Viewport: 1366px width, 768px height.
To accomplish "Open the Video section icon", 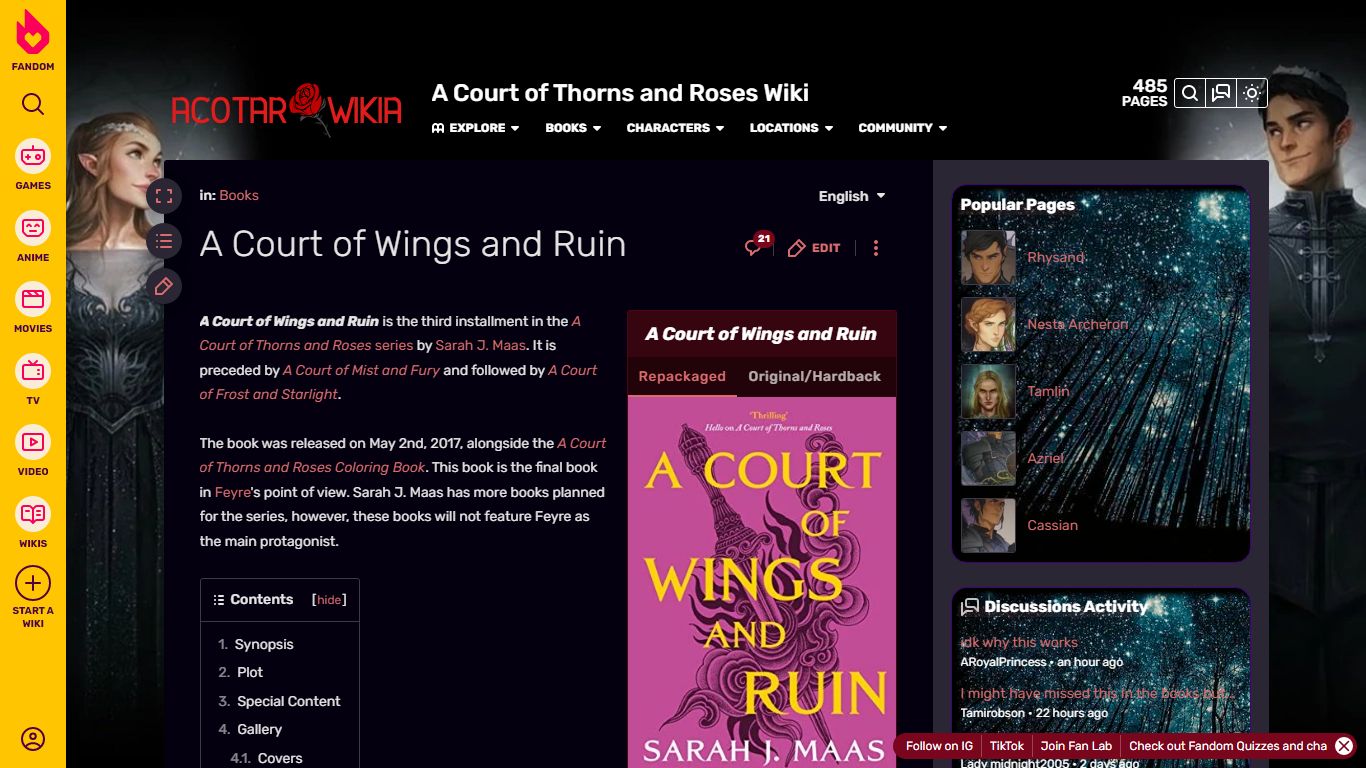I will [x=33, y=442].
